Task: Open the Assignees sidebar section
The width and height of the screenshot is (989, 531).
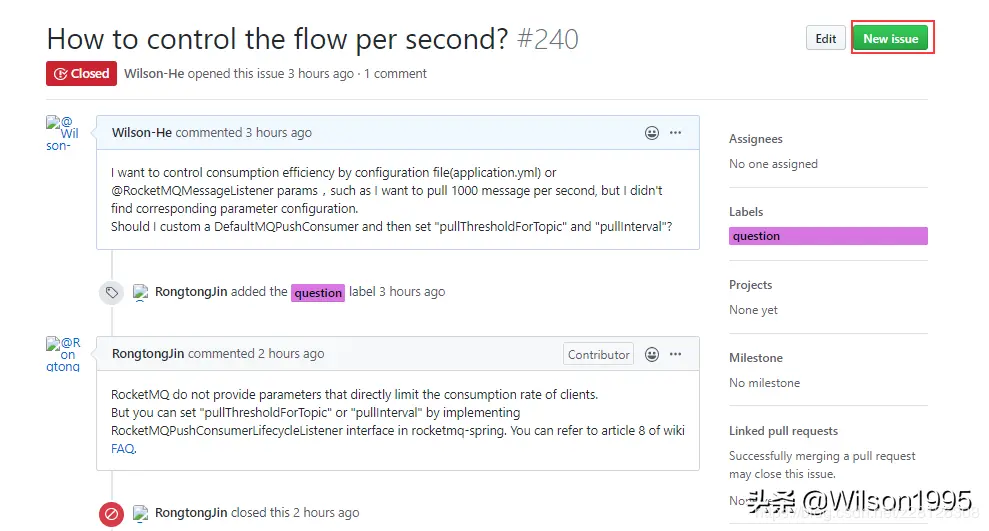Action: (x=756, y=139)
